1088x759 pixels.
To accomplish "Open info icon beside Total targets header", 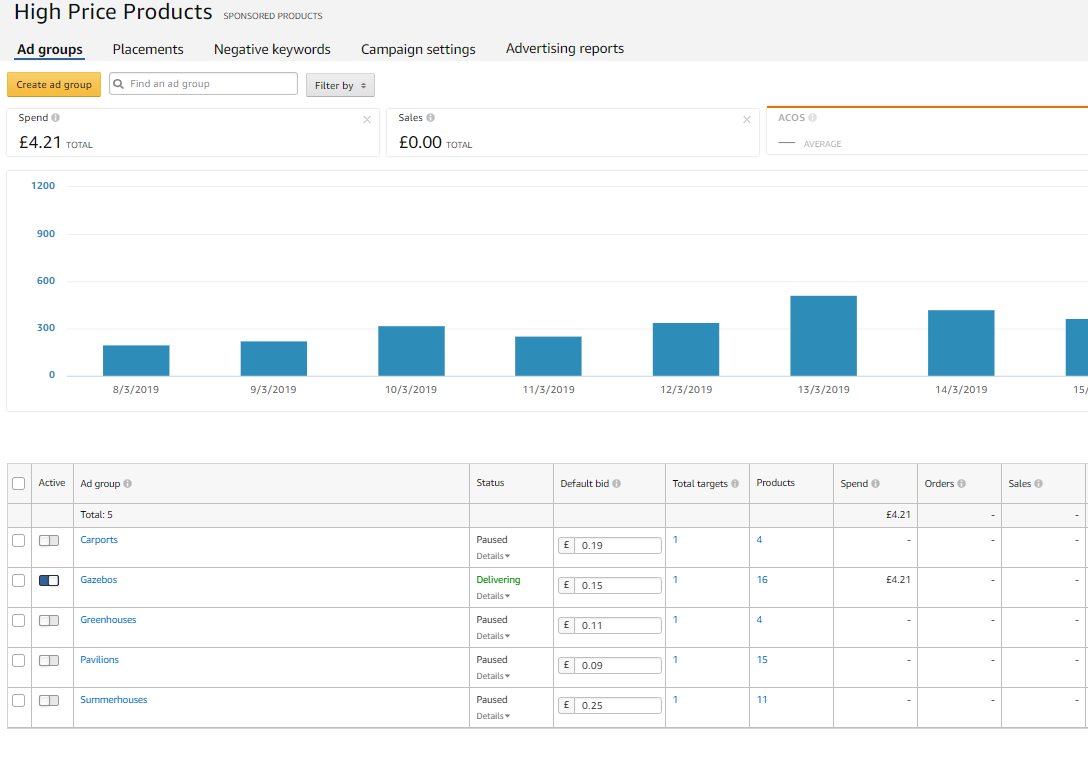I will pos(735,484).
